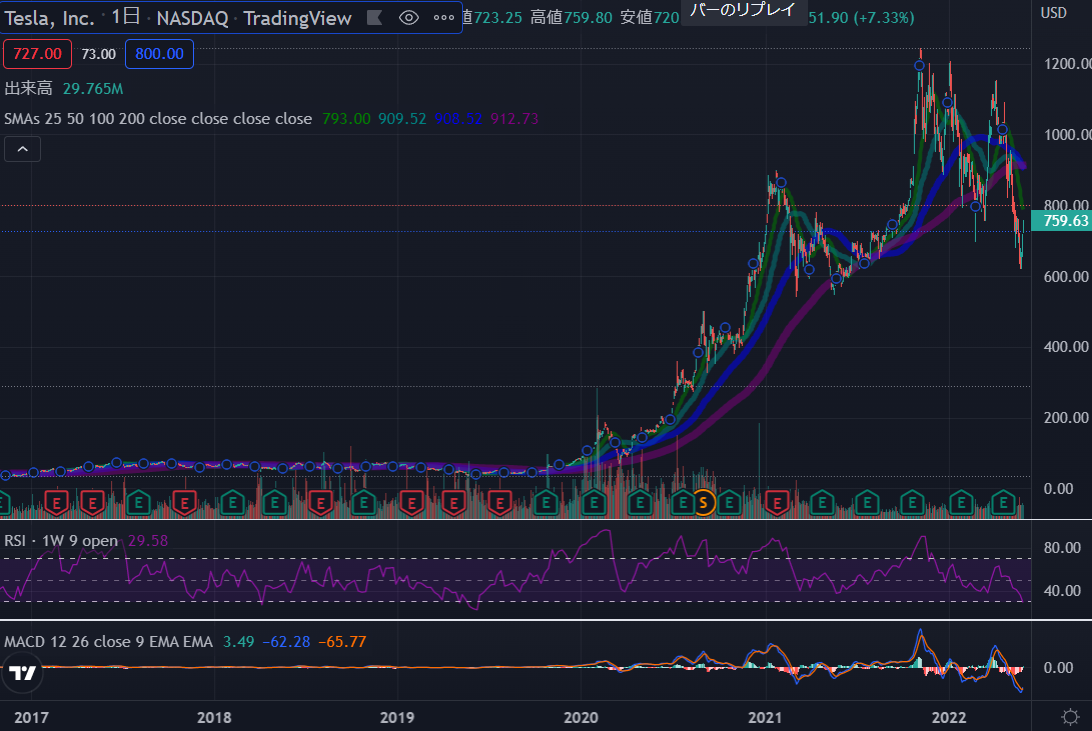Open chart settings gear at bottom right

[x=1070, y=716]
